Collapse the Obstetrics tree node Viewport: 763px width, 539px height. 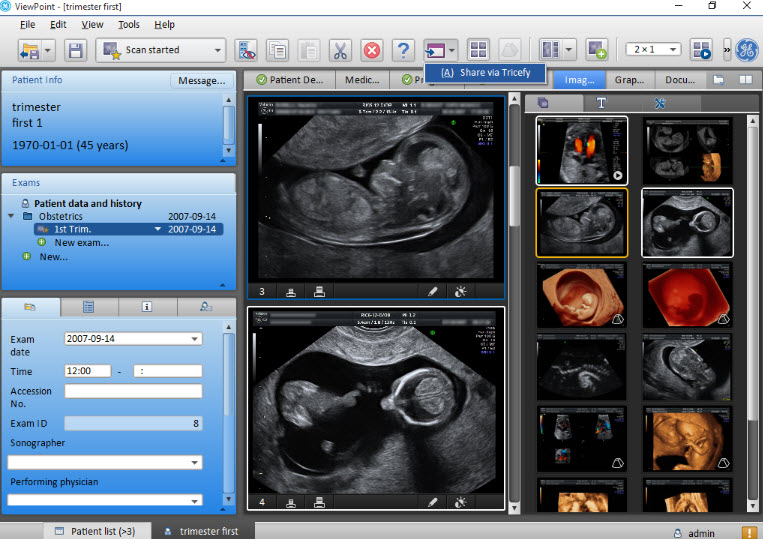coord(12,217)
